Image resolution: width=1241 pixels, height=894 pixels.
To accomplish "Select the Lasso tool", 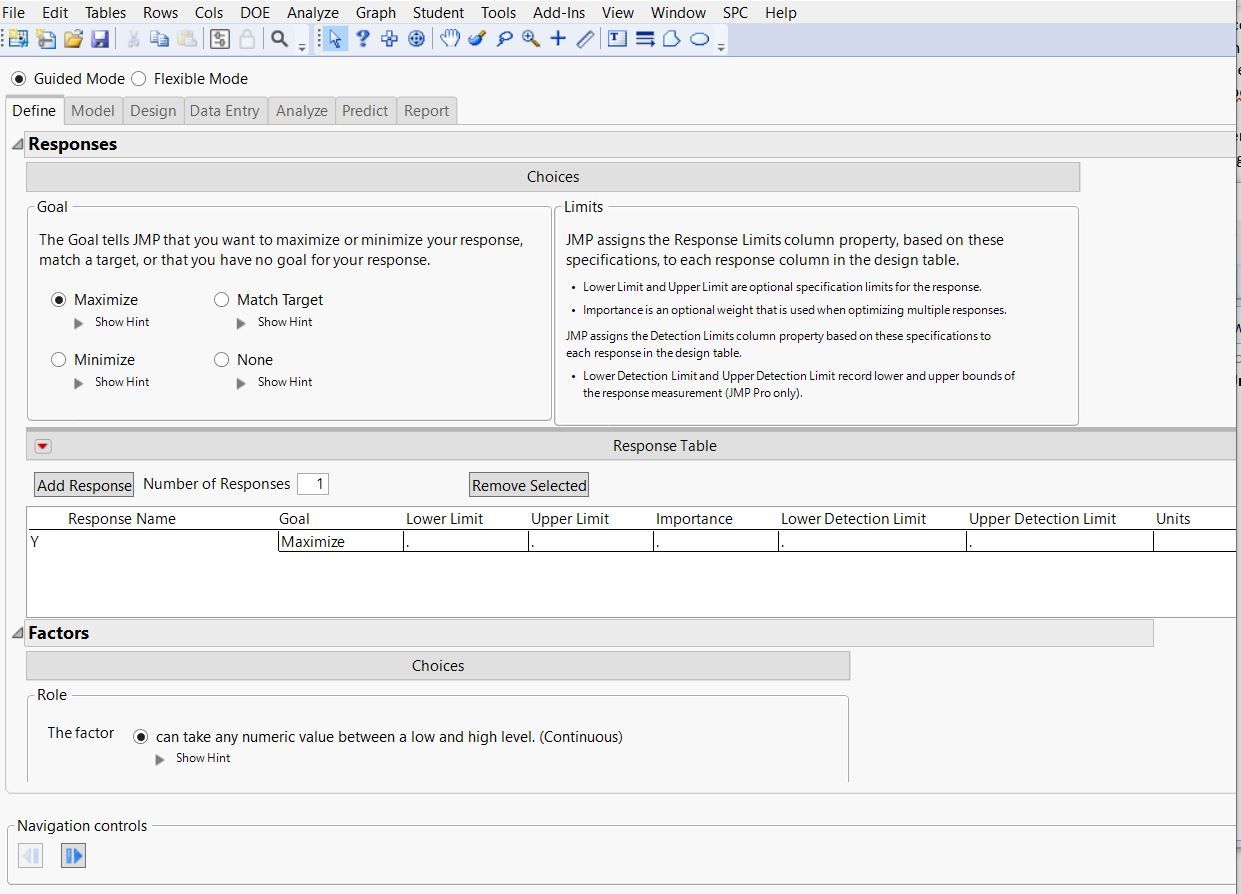I will 504,39.
